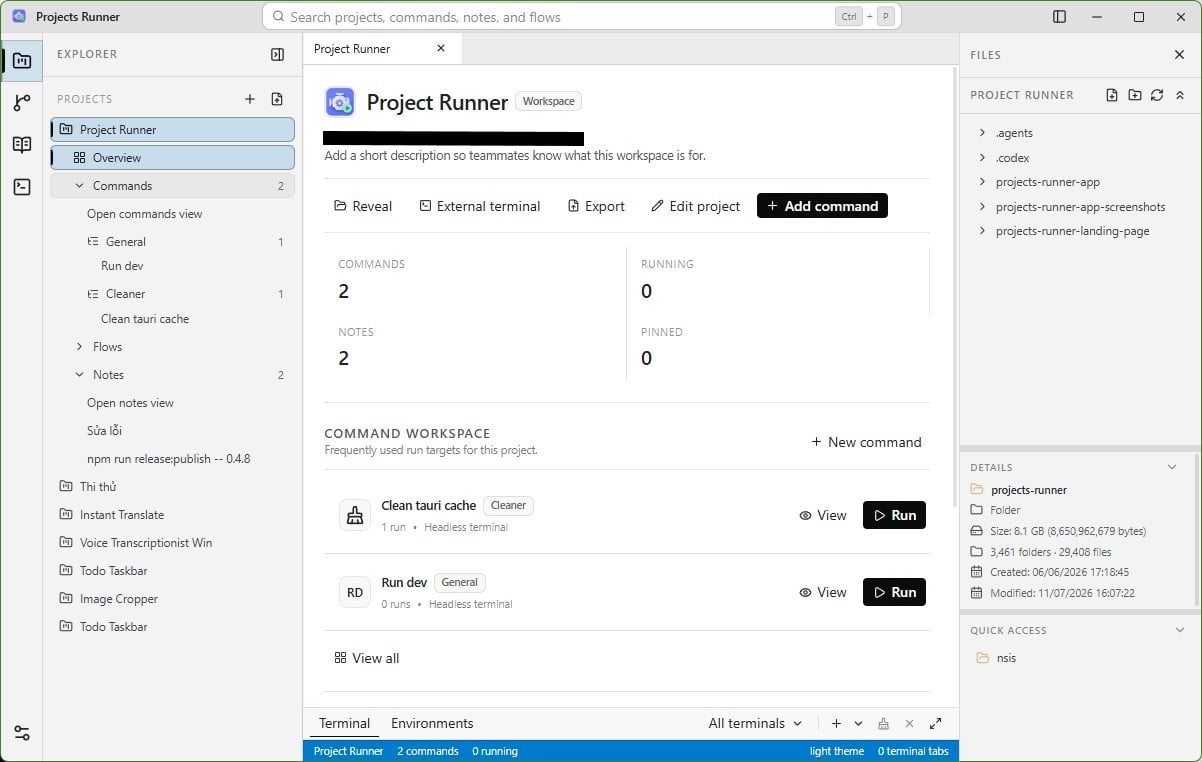Click the RD avatar of Run dev
Image resolution: width=1202 pixels, height=762 pixels.
(355, 593)
